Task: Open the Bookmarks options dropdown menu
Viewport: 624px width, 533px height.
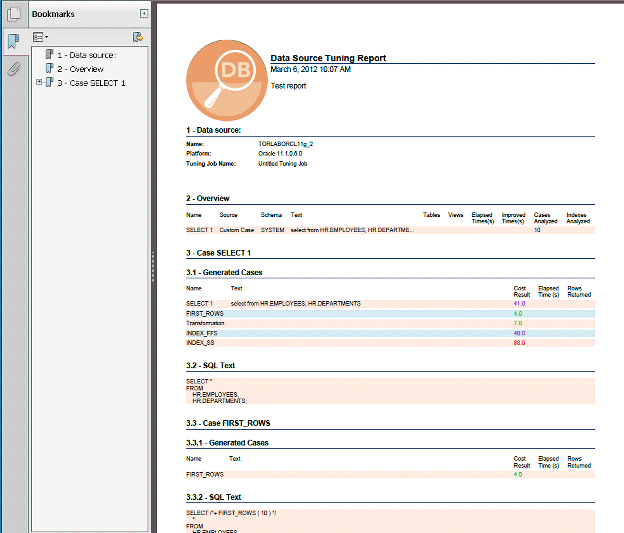Action: pos(41,37)
